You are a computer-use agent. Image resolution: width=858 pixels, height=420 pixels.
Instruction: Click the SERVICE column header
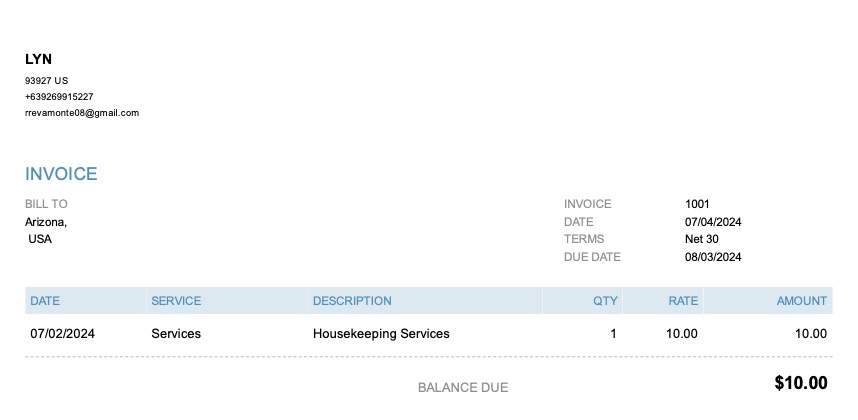coord(176,301)
